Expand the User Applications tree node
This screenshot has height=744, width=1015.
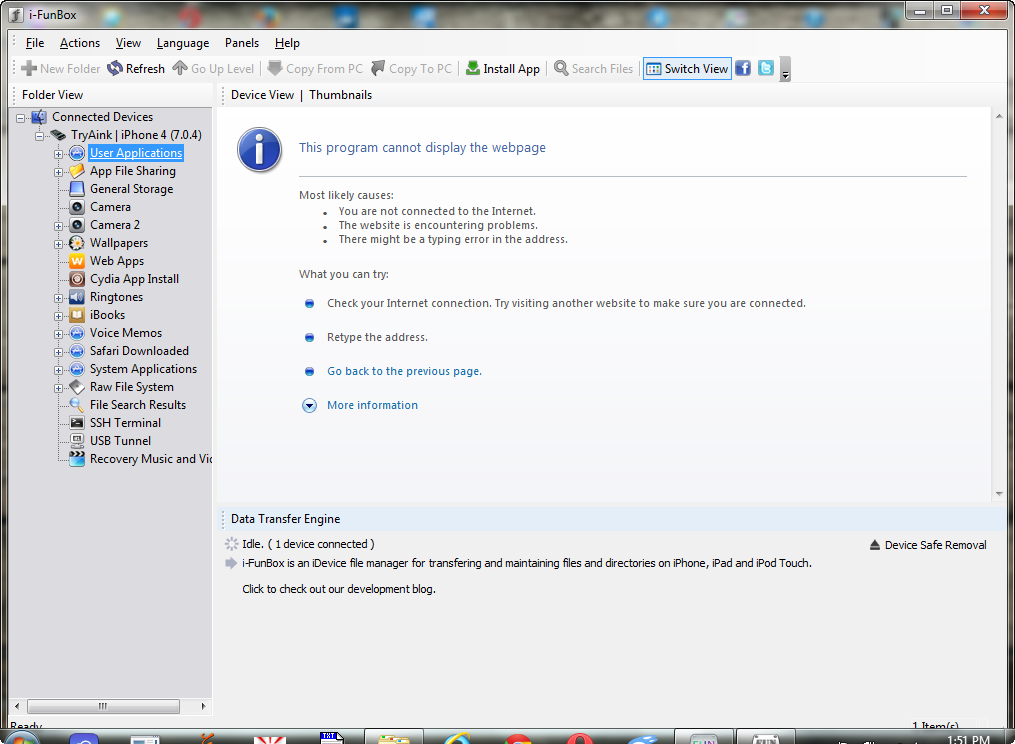[59, 154]
